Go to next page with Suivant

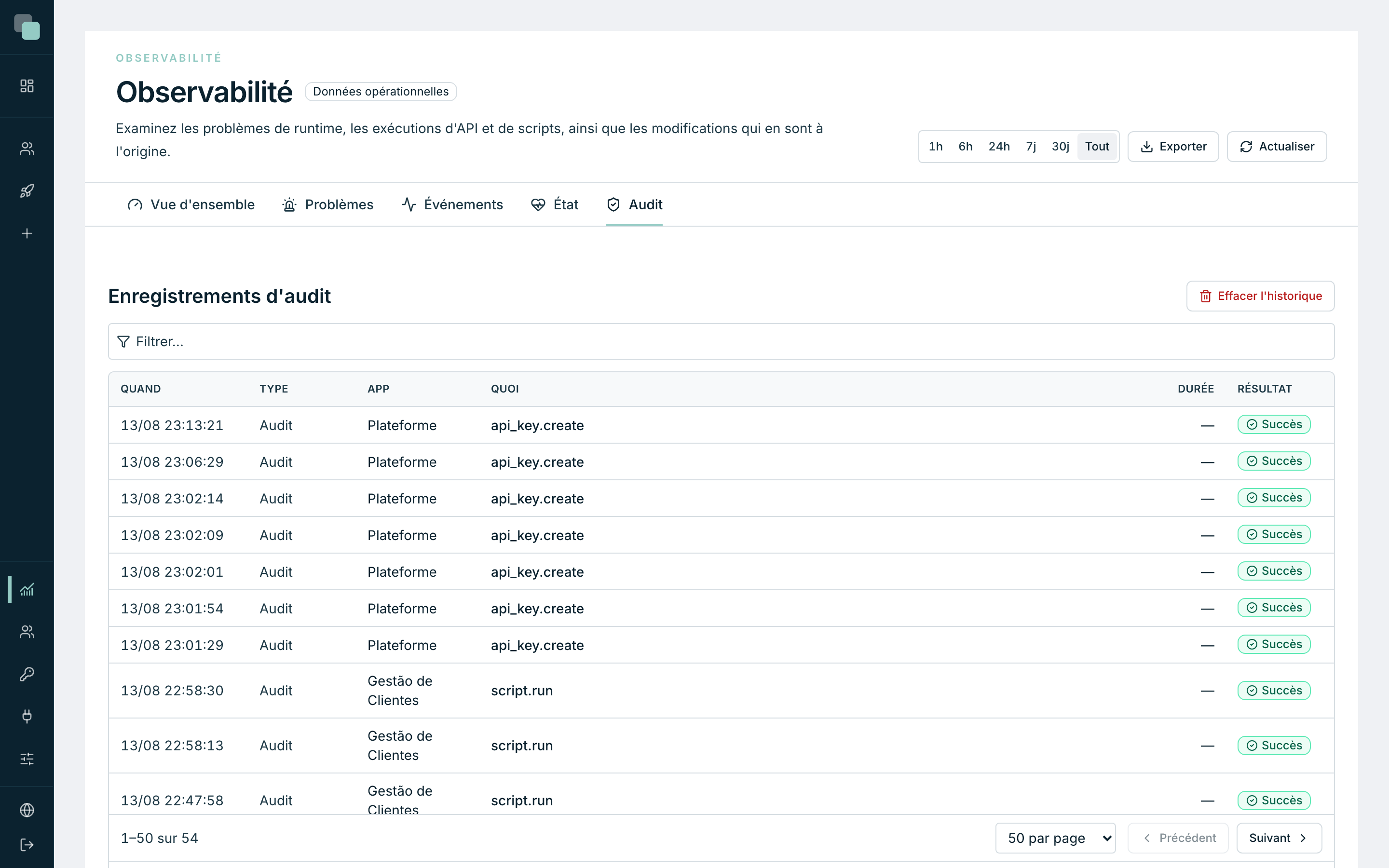click(1279, 838)
